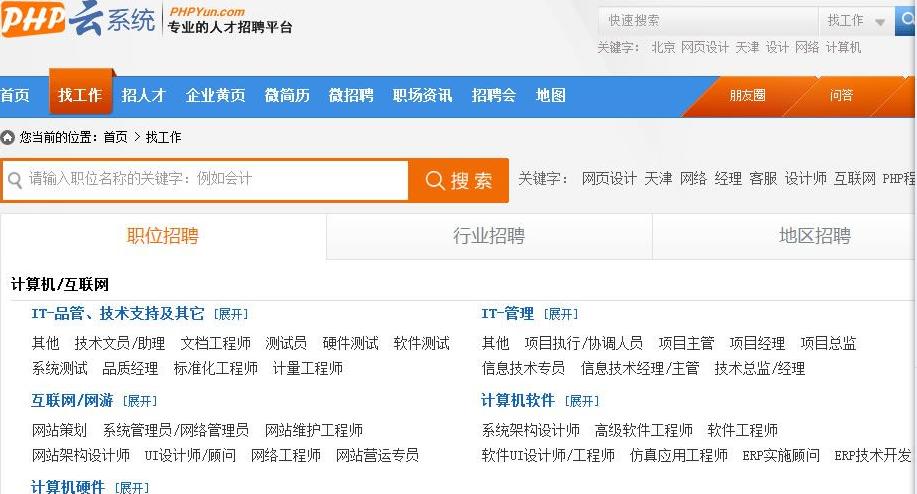917x494 pixels.
Task: Click the home icon beside 您当前的位置
Action: pos(8,137)
